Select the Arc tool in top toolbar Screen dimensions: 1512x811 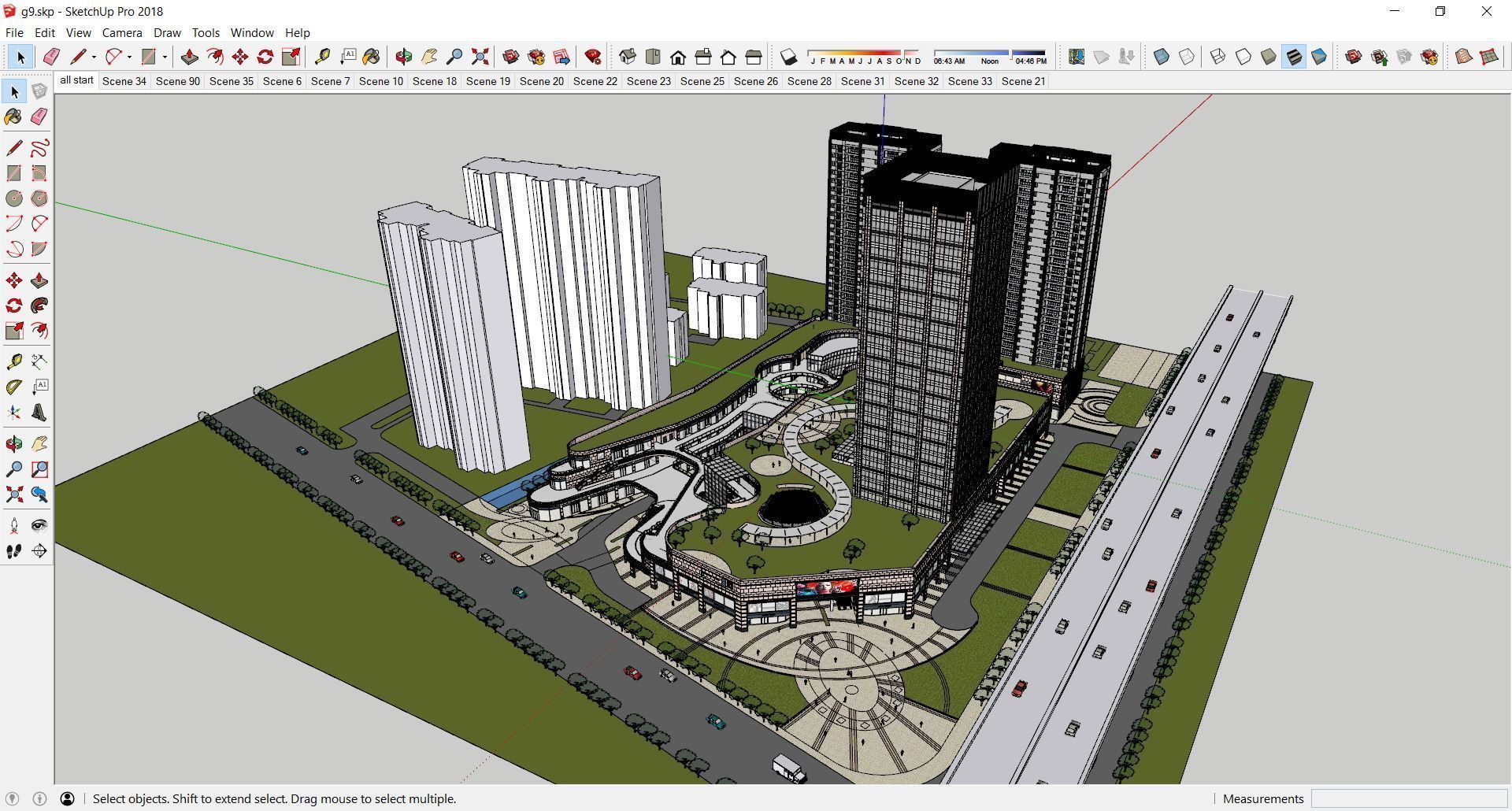click(x=113, y=57)
